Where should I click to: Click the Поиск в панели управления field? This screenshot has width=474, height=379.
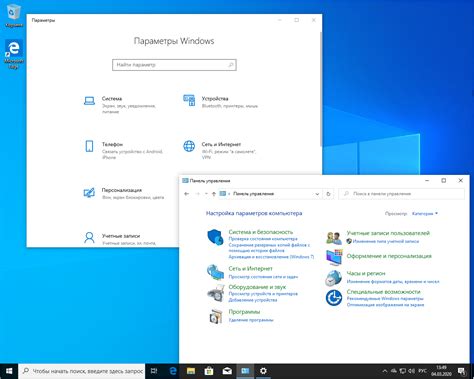click(x=402, y=194)
